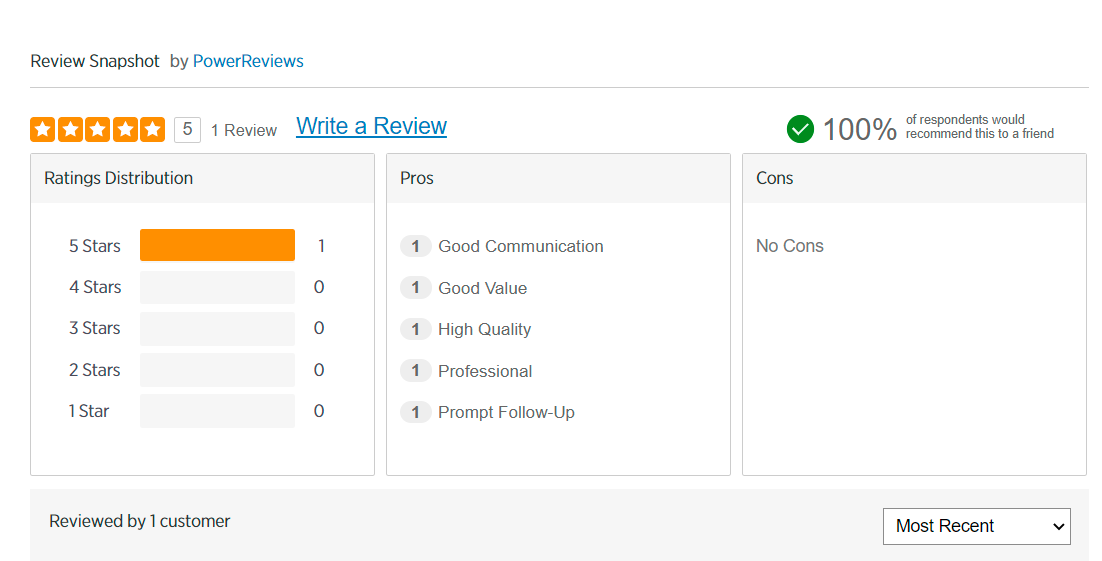Click the rating score 5 badge

point(187,129)
